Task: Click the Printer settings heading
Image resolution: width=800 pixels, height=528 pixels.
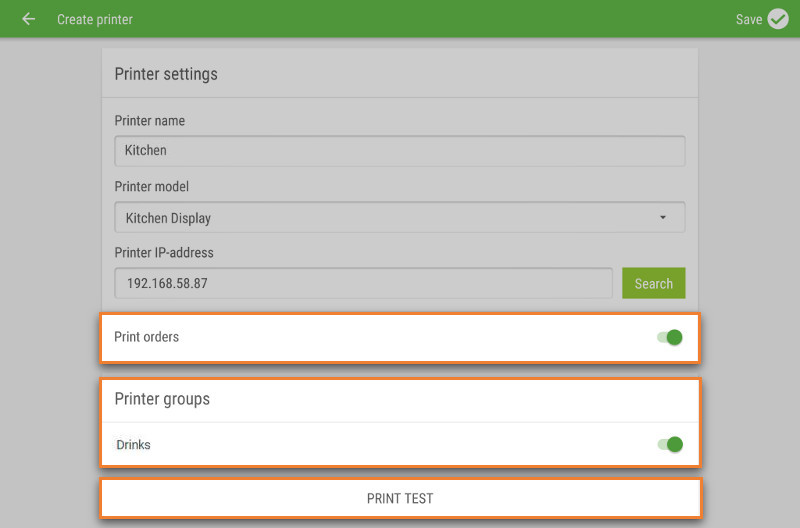Action: pos(166,74)
